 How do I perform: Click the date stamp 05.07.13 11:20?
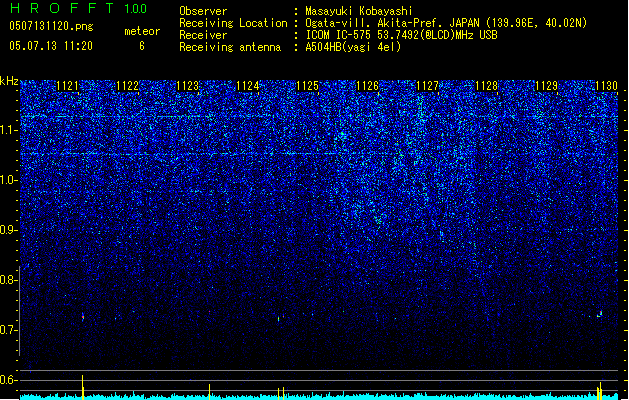point(51,46)
